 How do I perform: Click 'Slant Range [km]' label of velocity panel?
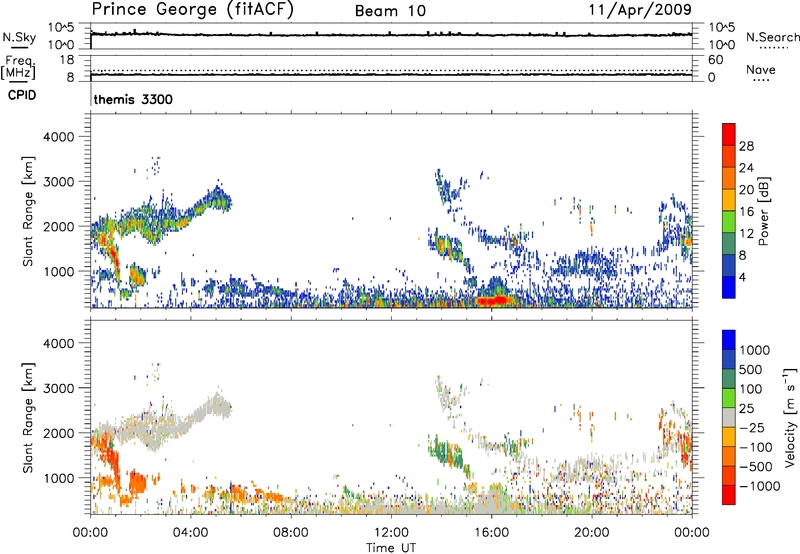coord(28,418)
